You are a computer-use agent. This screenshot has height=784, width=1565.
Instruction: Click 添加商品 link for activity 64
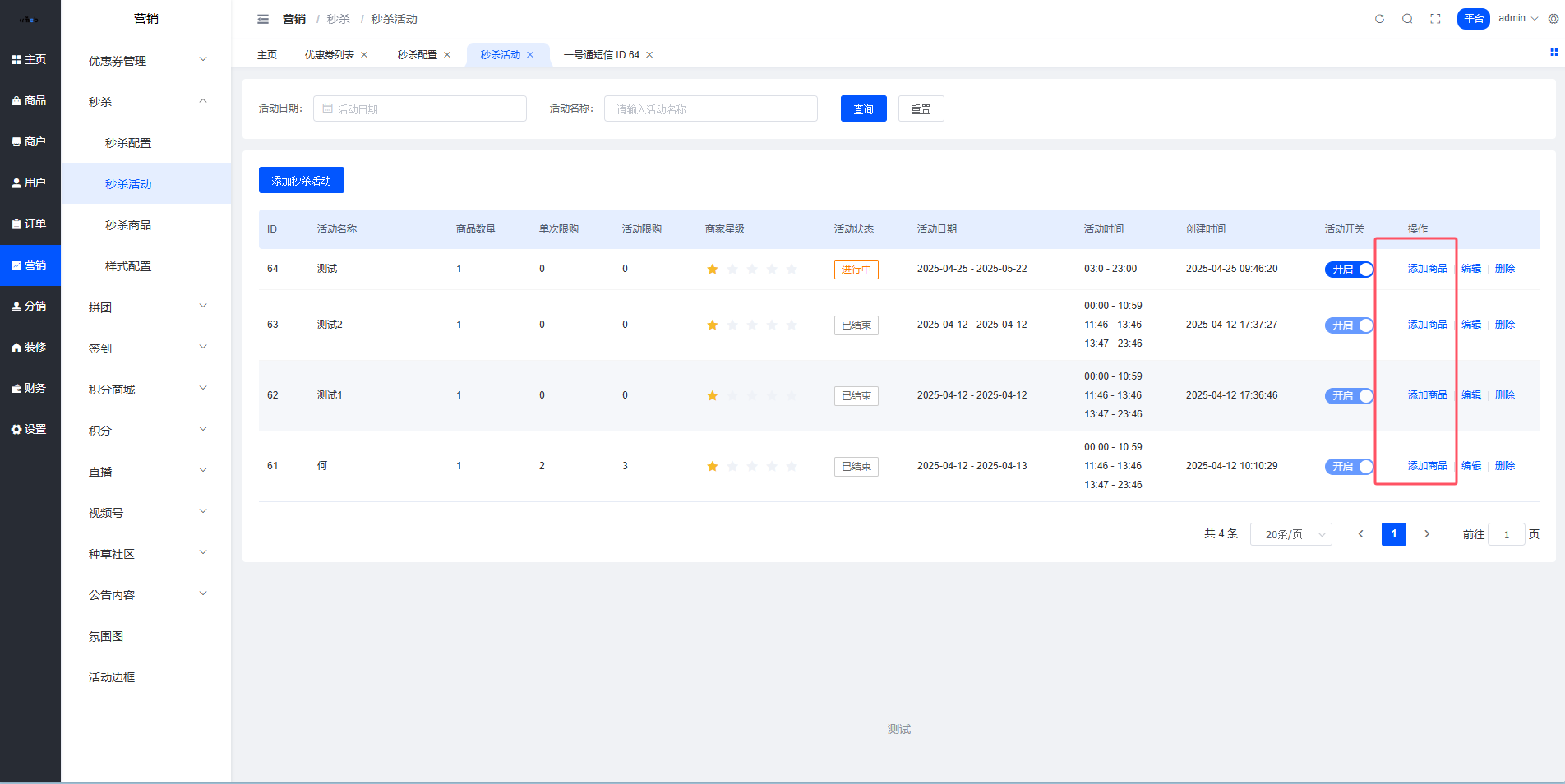[x=1427, y=269]
